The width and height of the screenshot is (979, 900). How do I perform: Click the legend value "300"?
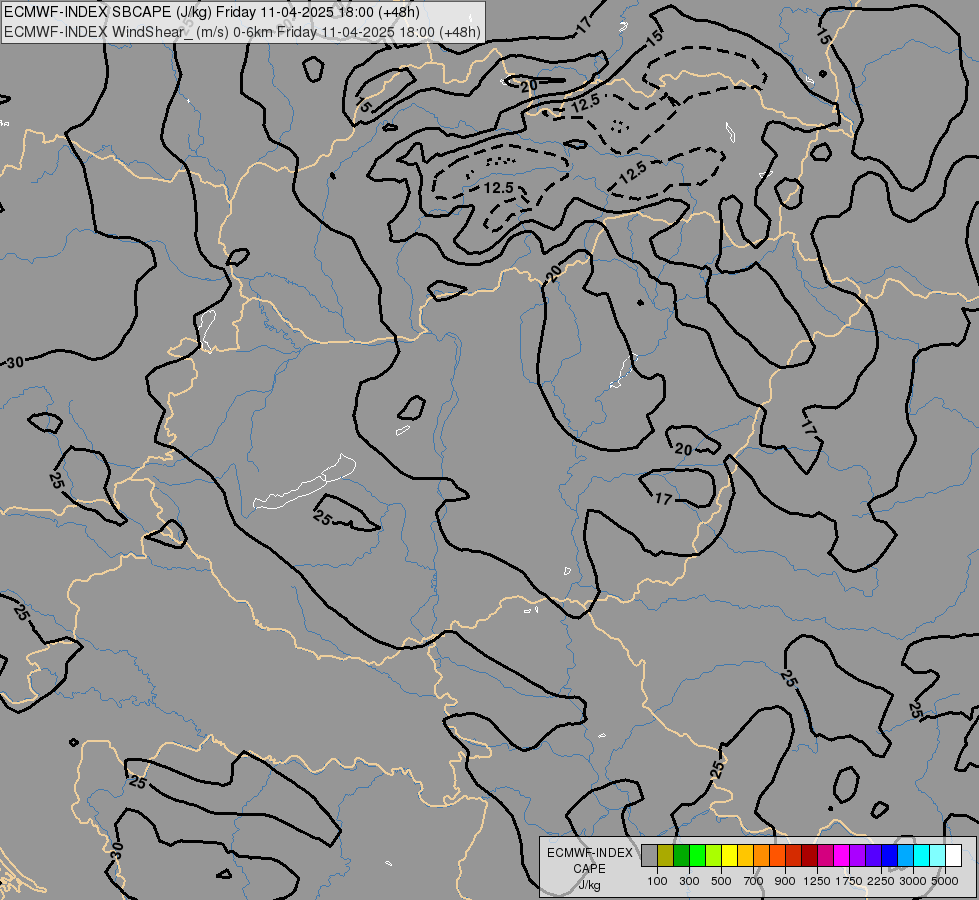pyautogui.click(x=689, y=881)
